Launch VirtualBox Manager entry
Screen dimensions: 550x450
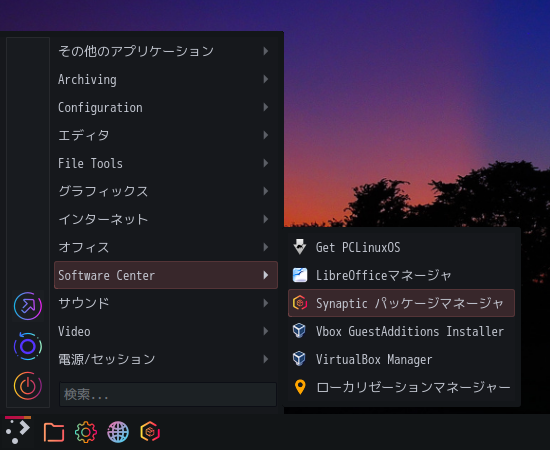point(401,359)
